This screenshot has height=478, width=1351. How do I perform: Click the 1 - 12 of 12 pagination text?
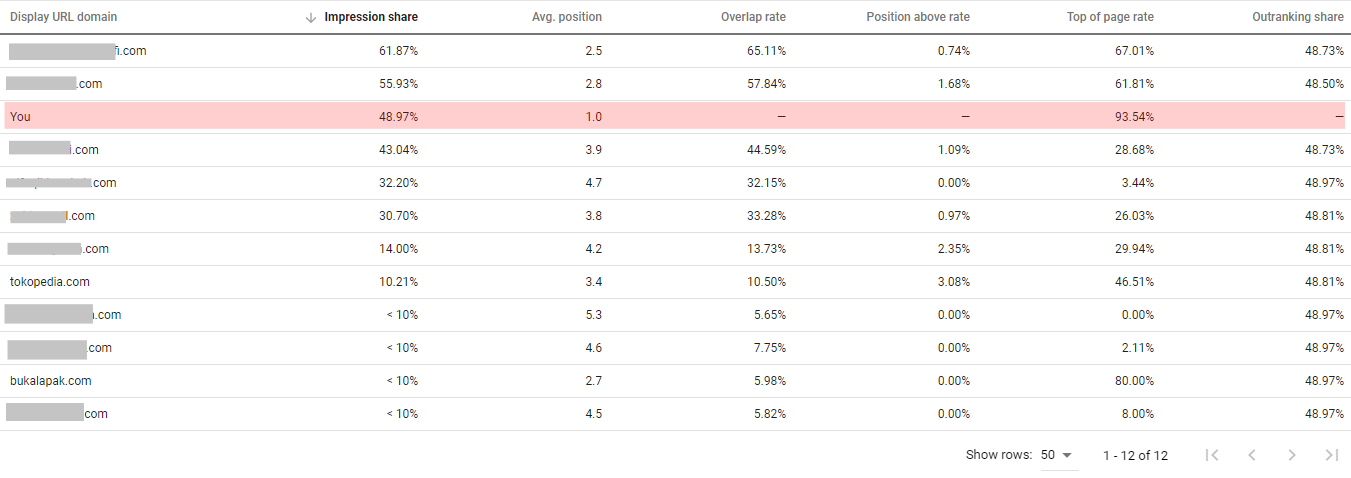pyautogui.click(x=1135, y=455)
